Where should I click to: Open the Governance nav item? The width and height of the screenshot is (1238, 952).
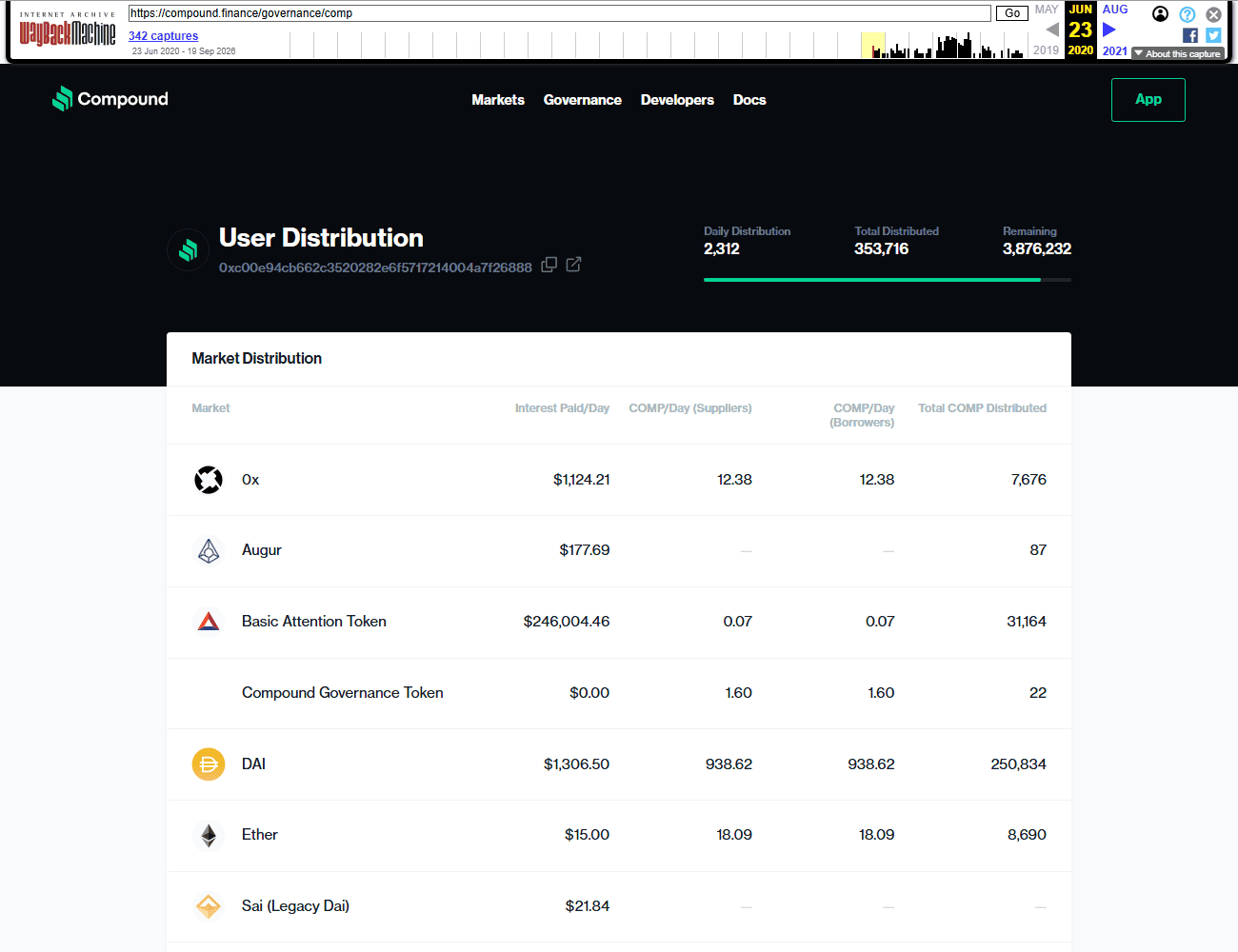tap(583, 100)
